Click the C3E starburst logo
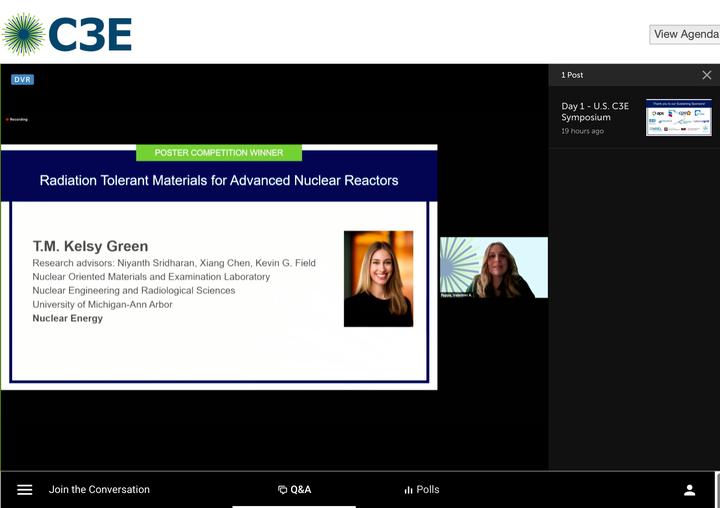Screen dimensions: 720x508 (23, 34)
